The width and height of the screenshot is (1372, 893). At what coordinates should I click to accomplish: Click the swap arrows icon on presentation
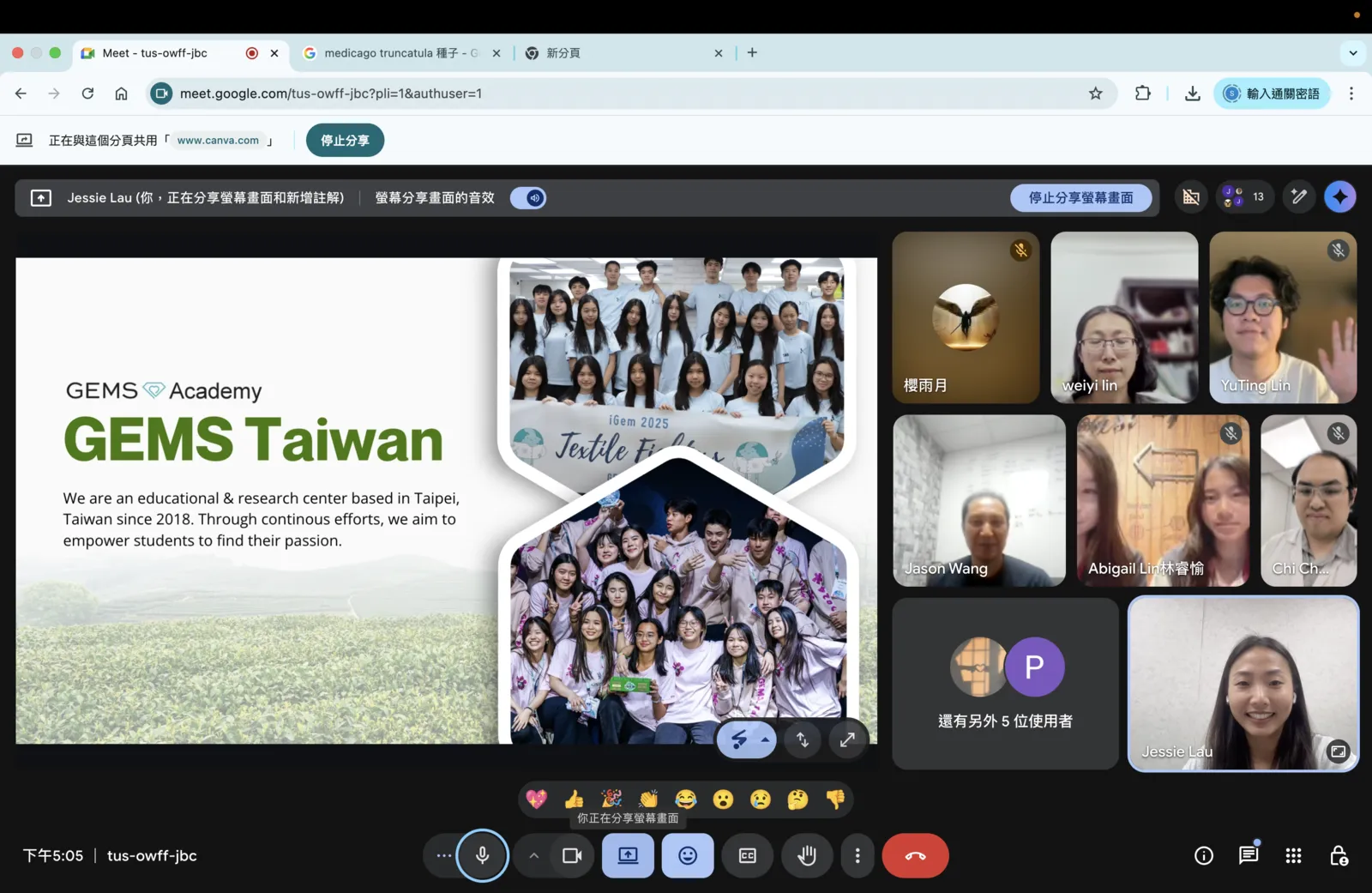coord(803,739)
